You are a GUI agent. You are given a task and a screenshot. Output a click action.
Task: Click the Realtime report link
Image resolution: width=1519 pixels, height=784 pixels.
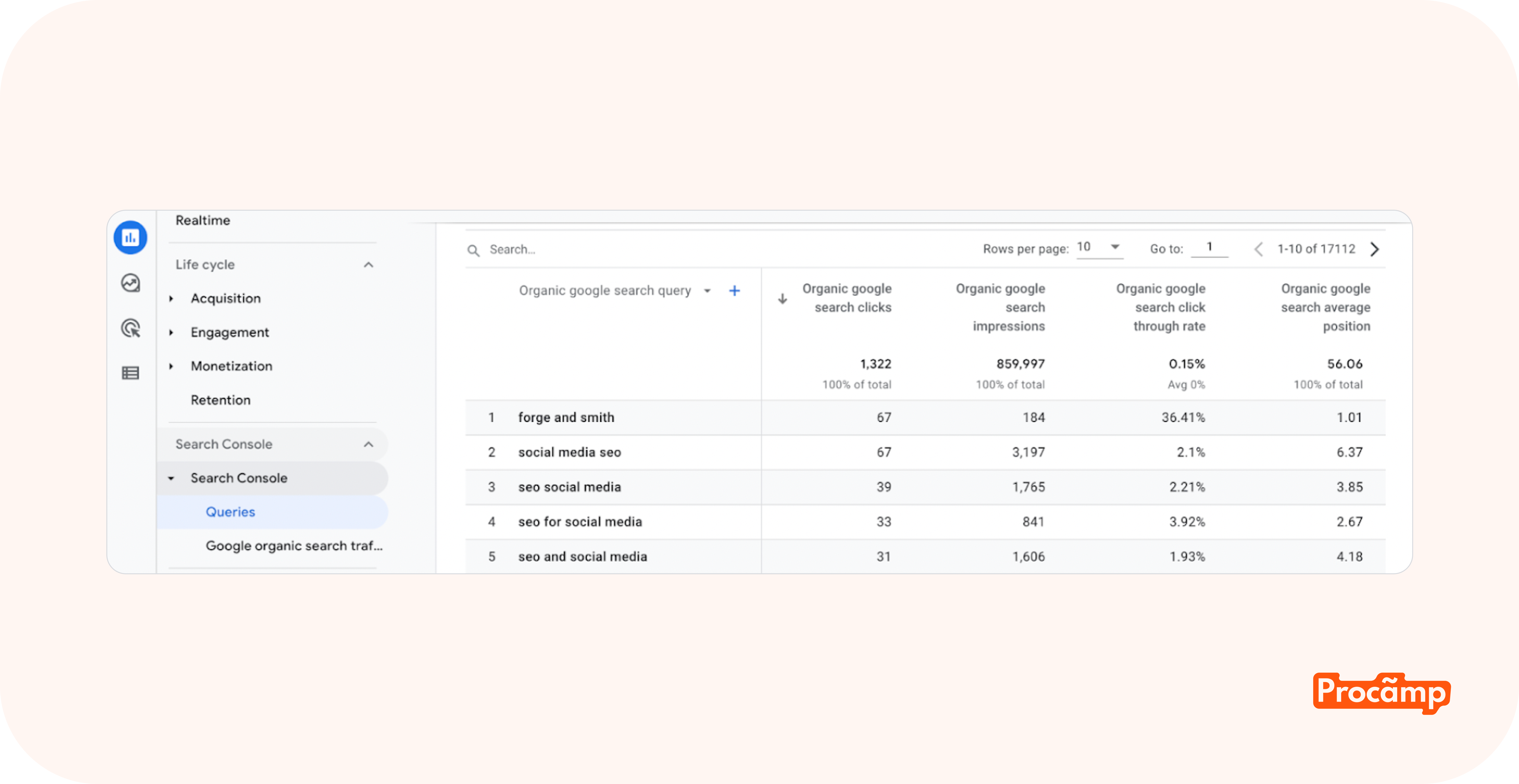click(x=203, y=220)
